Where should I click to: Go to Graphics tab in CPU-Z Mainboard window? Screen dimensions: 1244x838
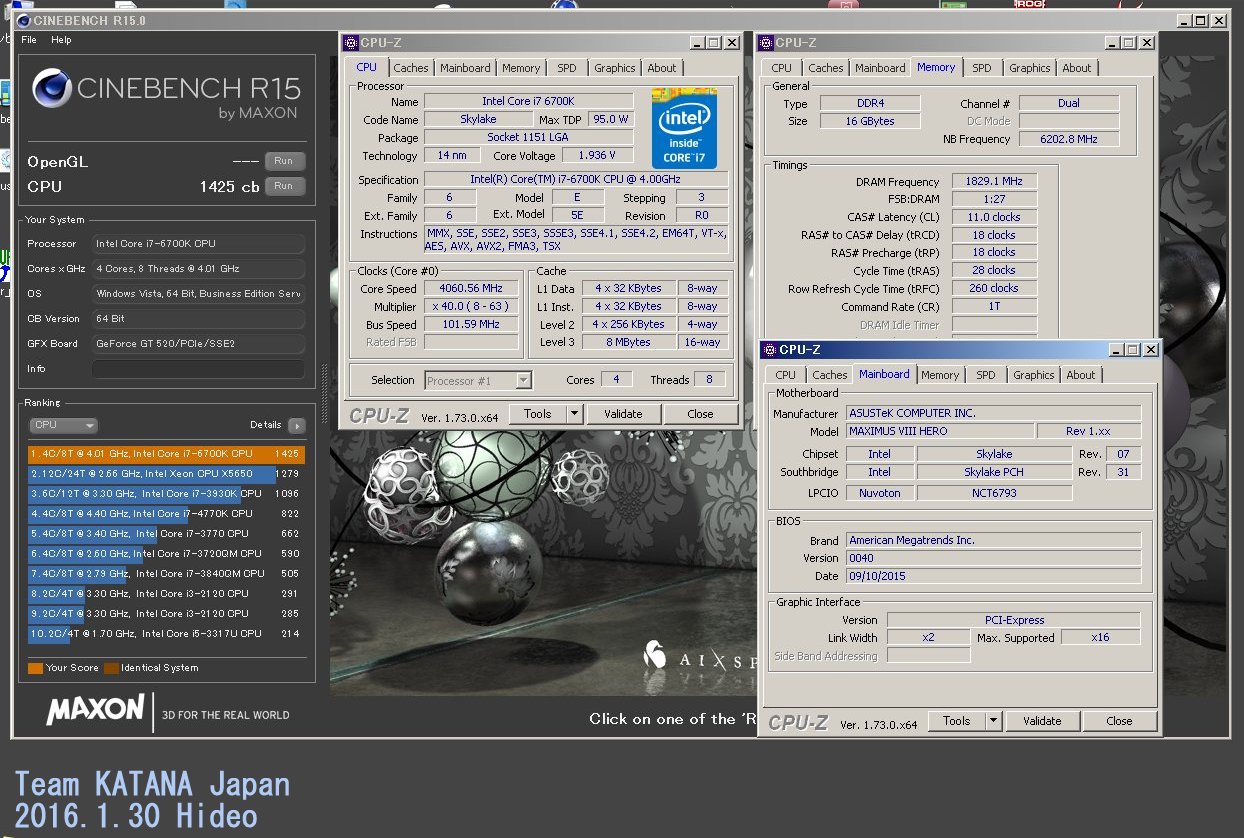1034,375
